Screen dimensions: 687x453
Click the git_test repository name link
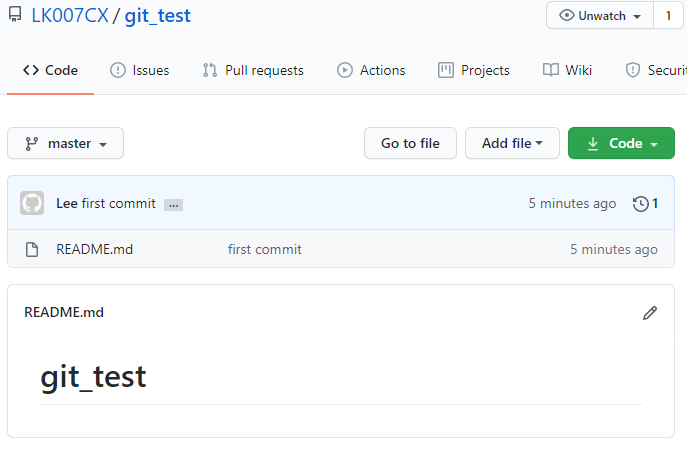[158, 16]
